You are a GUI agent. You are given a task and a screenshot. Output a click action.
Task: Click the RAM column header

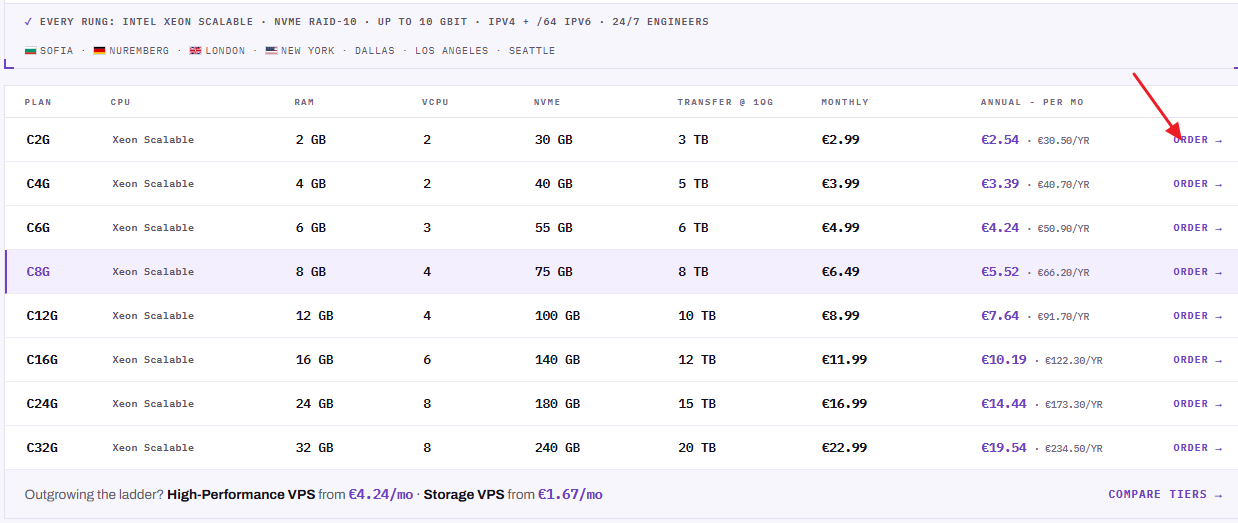304,102
